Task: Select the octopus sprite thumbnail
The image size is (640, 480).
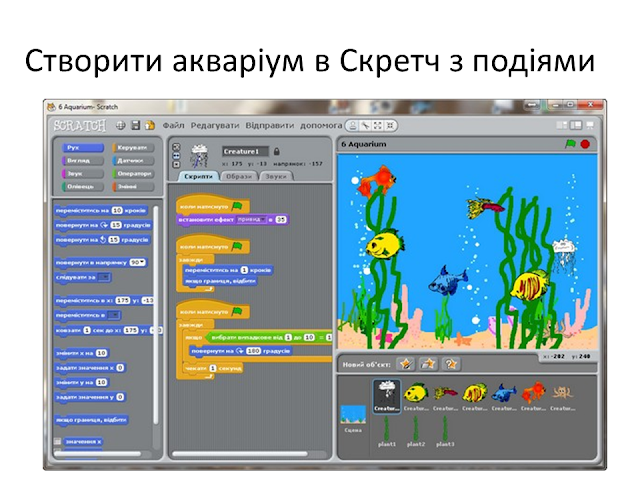Action: click(x=562, y=396)
